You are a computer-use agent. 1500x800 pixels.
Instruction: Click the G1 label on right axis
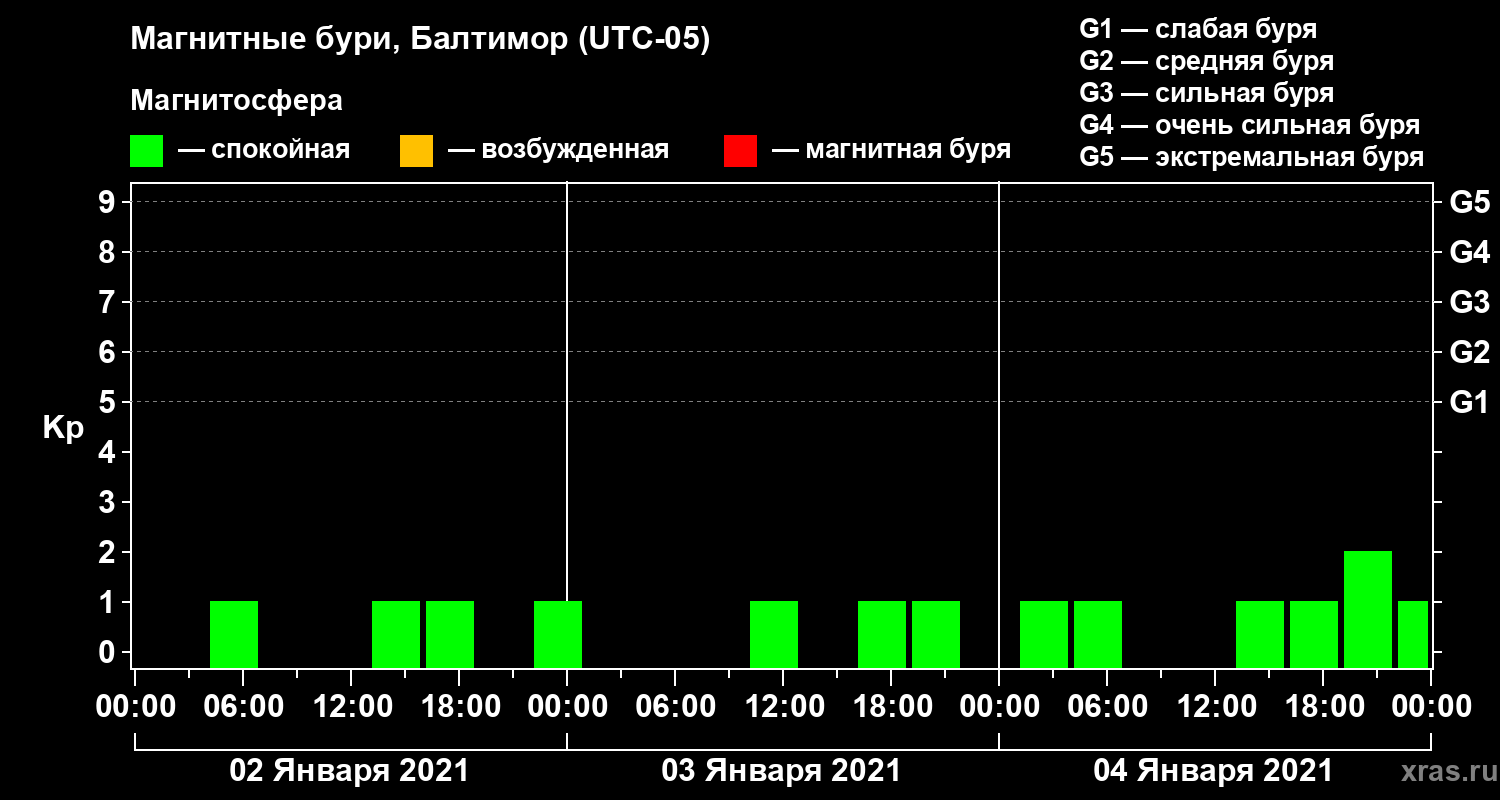tap(1469, 402)
